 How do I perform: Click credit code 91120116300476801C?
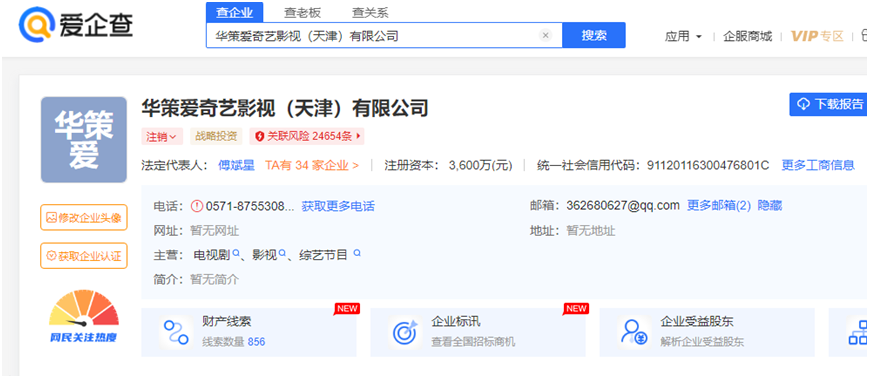coord(708,165)
